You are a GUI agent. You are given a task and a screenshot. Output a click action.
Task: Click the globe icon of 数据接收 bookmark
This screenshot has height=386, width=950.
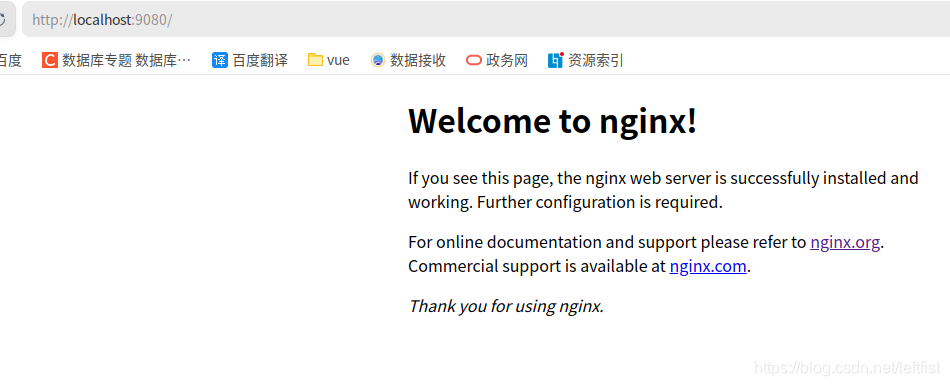[378, 60]
